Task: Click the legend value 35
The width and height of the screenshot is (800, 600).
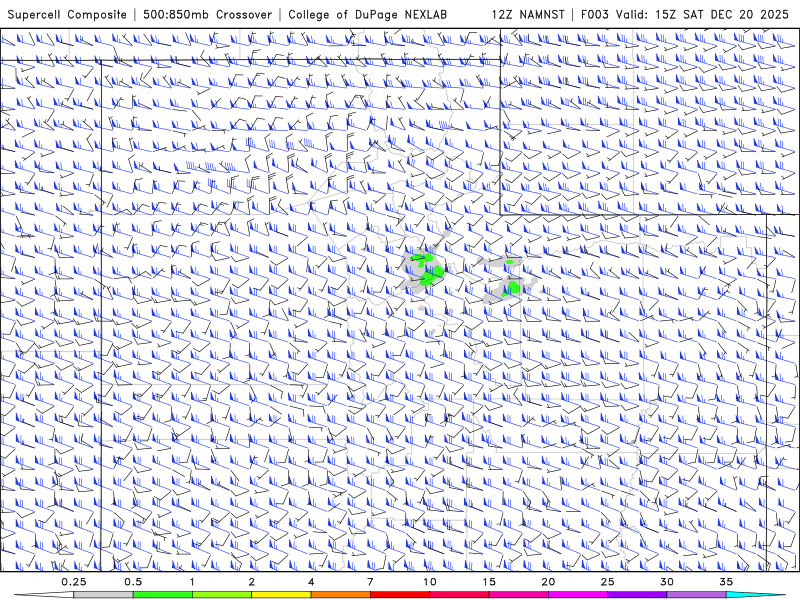Action: pyautogui.click(x=726, y=582)
